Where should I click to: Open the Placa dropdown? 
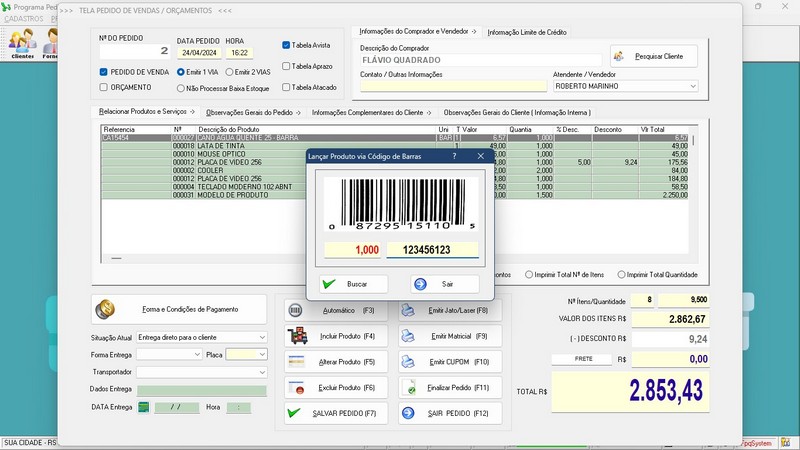(x=262, y=354)
